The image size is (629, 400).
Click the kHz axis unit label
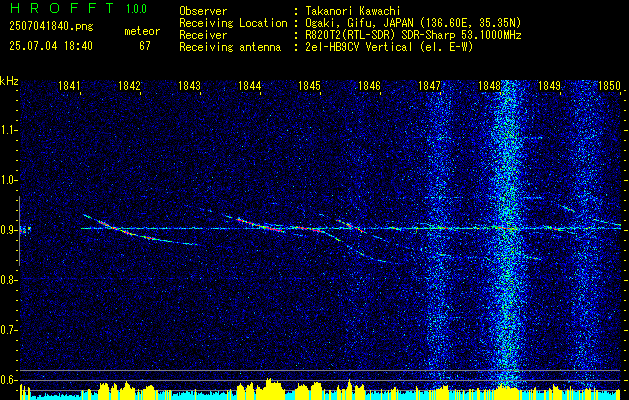click(9, 81)
